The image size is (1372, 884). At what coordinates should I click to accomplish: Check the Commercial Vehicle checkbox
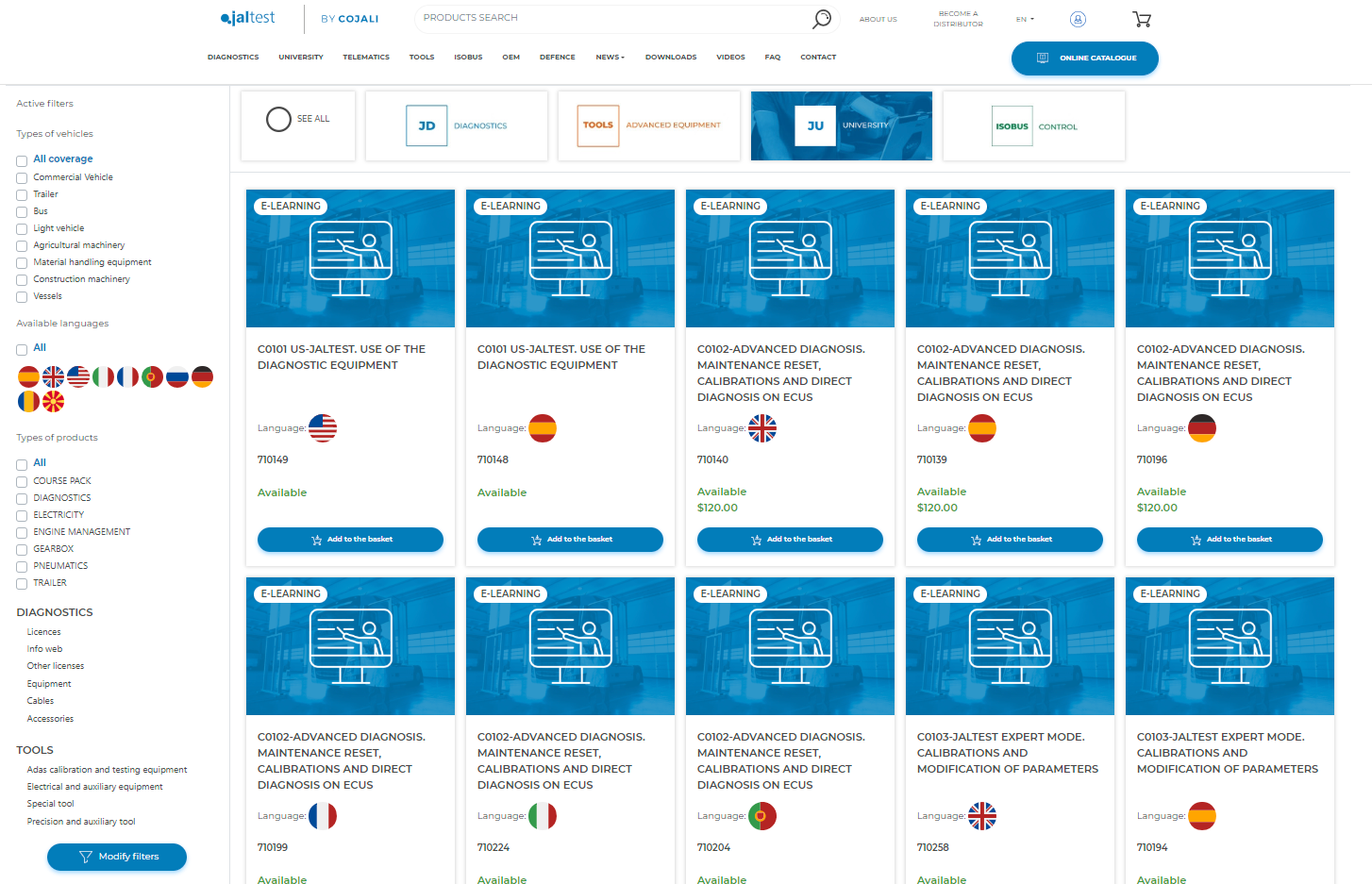click(x=22, y=178)
